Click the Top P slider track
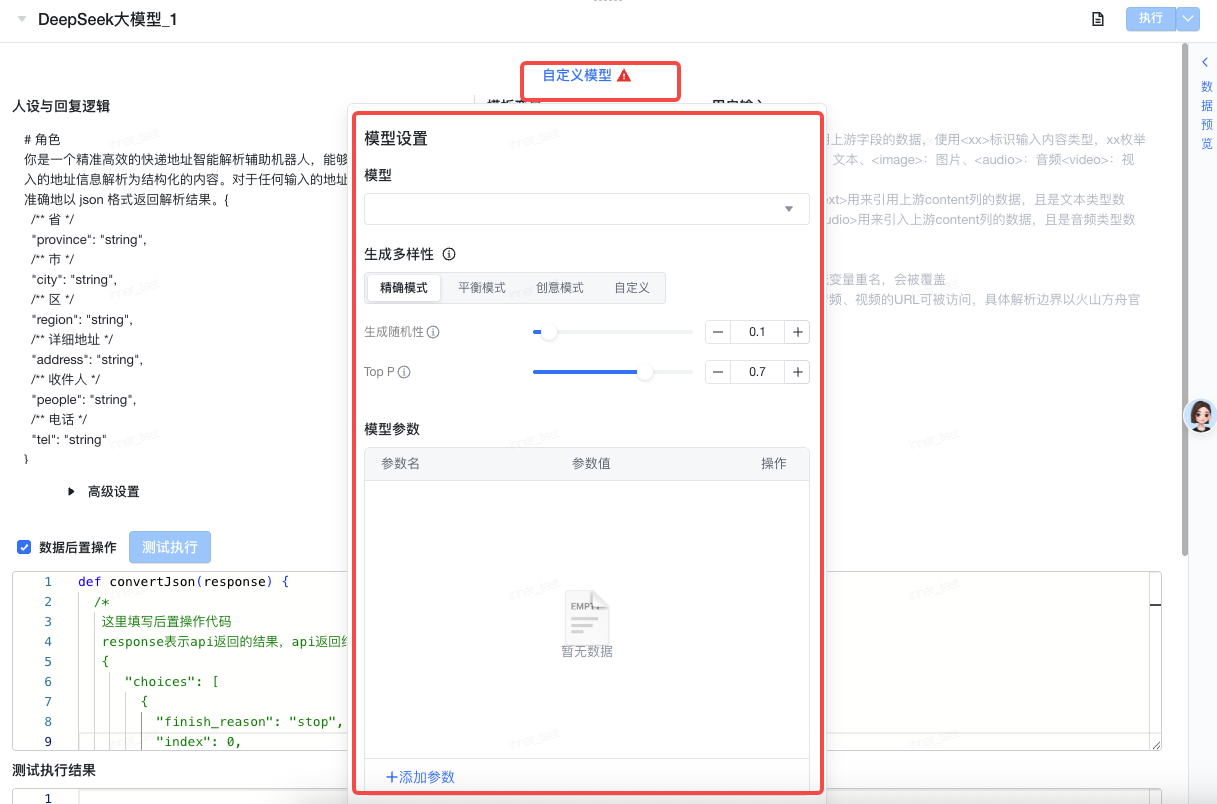Image resolution: width=1217 pixels, height=804 pixels. tap(613, 372)
